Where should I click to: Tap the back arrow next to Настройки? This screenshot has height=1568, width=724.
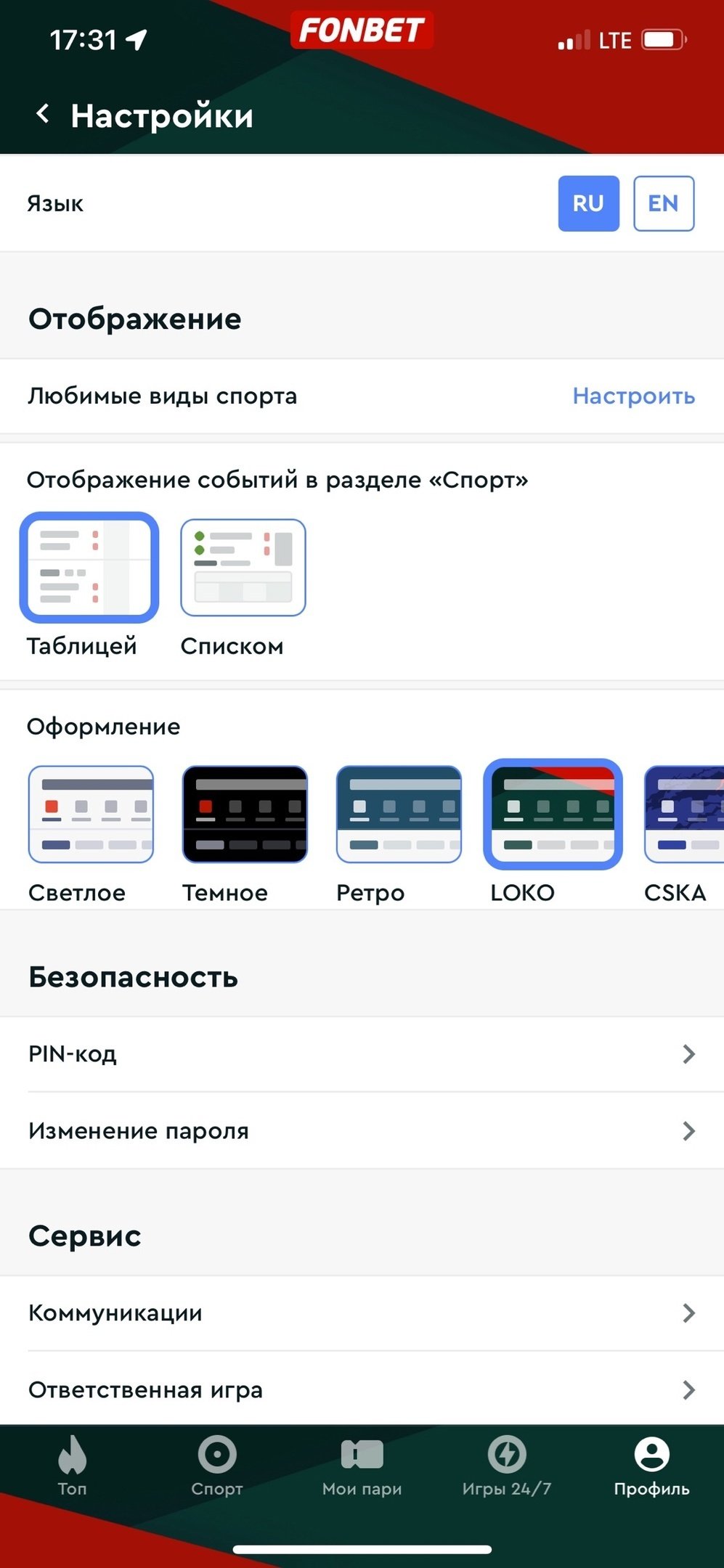pos(43,114)
